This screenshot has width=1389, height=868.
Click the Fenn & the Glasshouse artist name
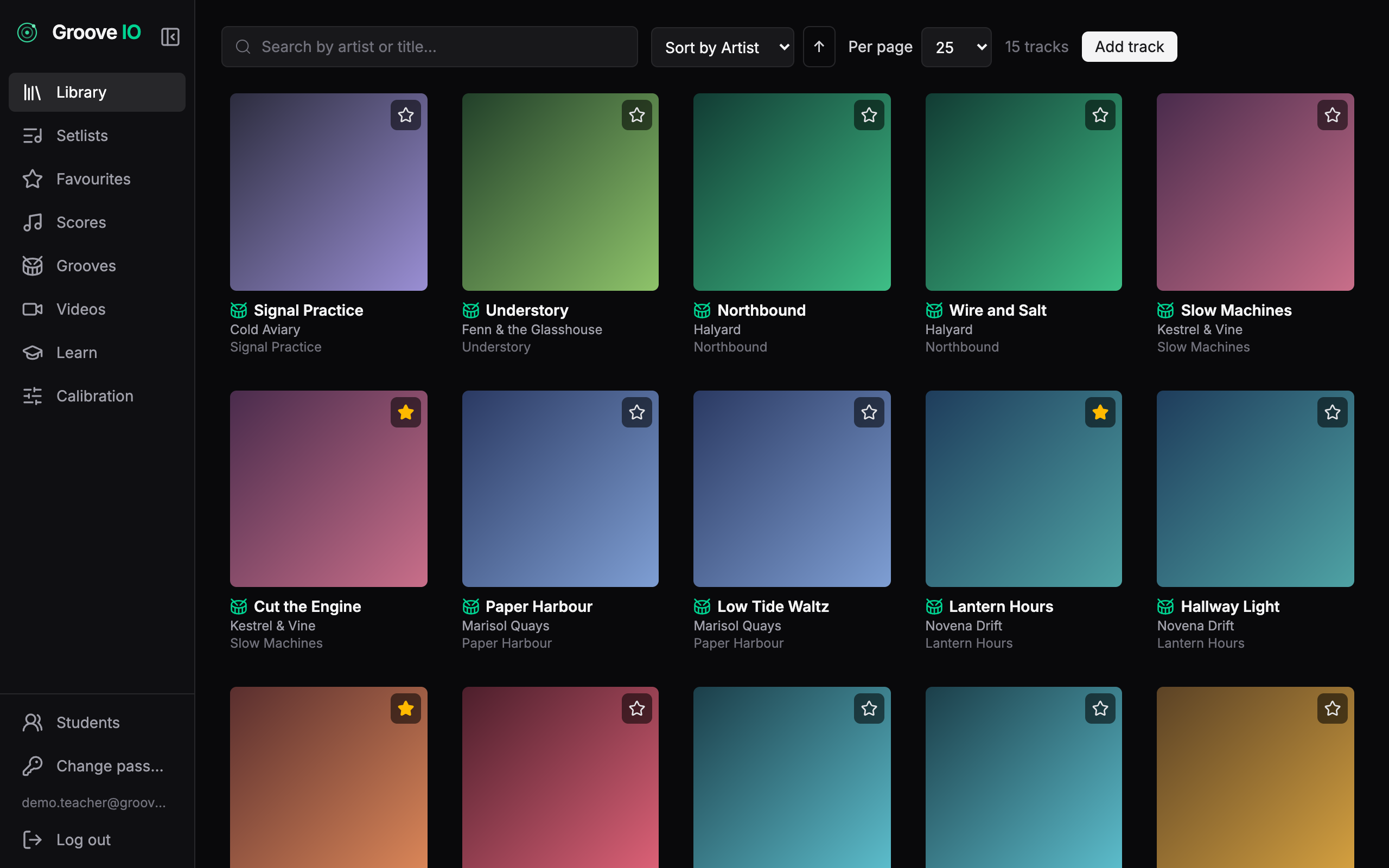532,329
